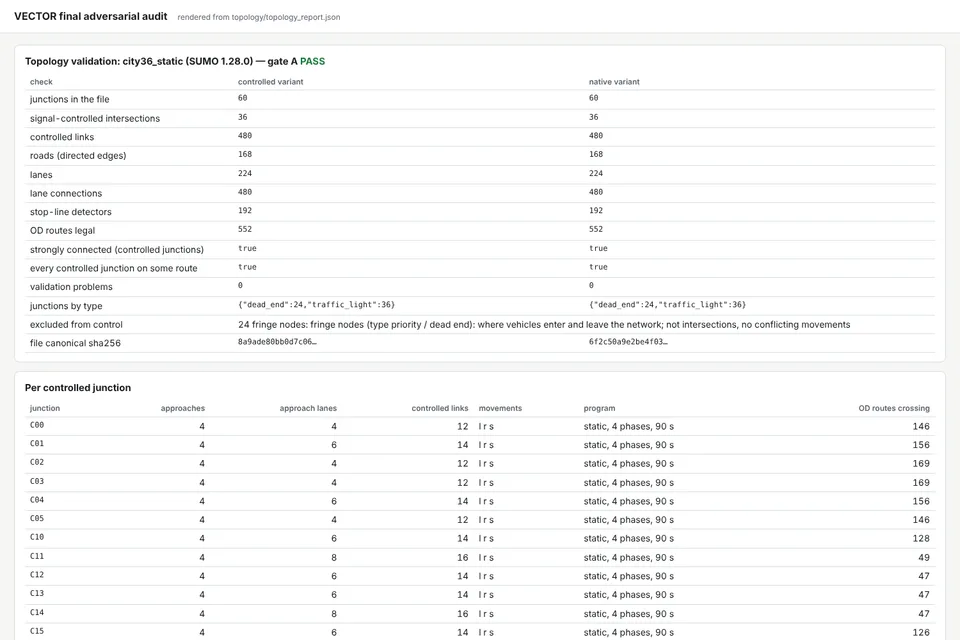The height and width of the screenshot is (640, 960).
Task: Click "every controlled junction on some route" label
Action: [114, 268]
